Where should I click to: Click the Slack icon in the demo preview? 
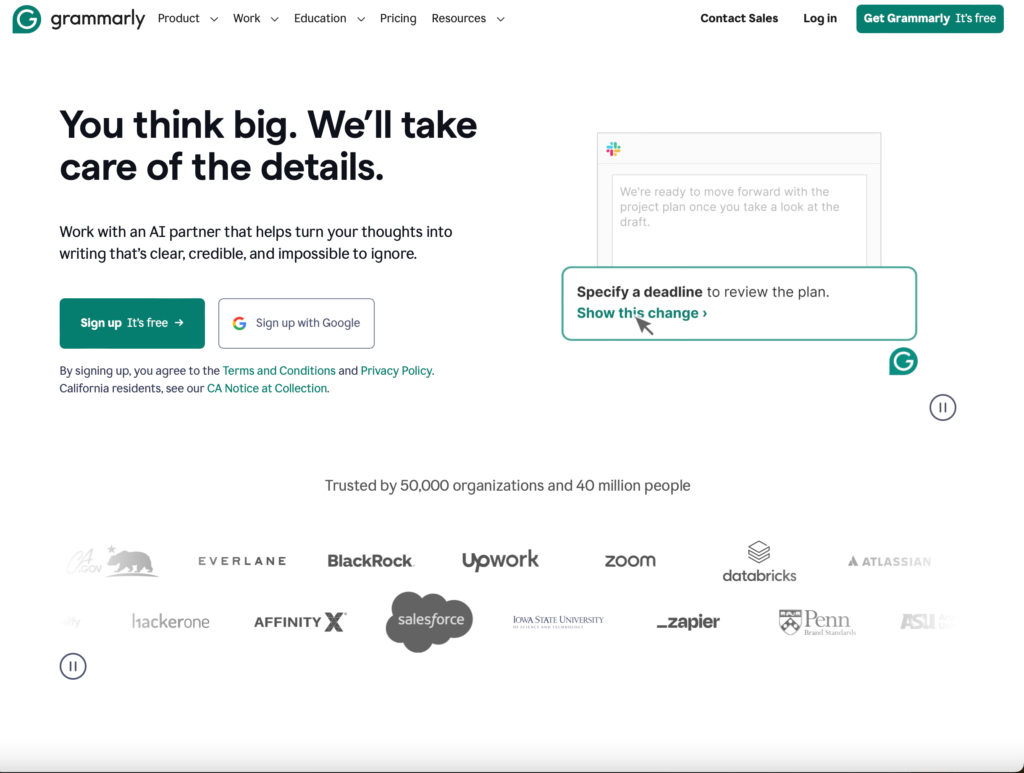pyautogui.click(x=613, y=148)
